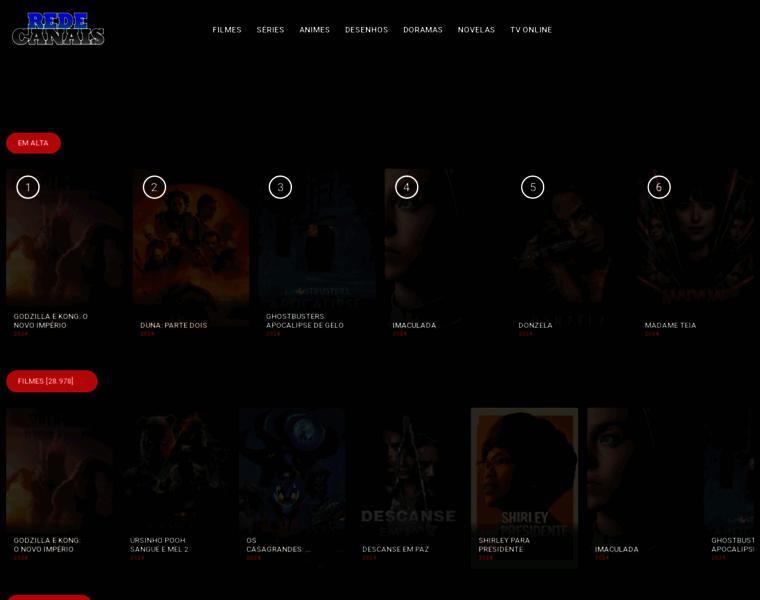Open Ursinho Pooh: Sangue e Mel 2 poster
This screenshot has height=600, width=760.
coord(175,487)
